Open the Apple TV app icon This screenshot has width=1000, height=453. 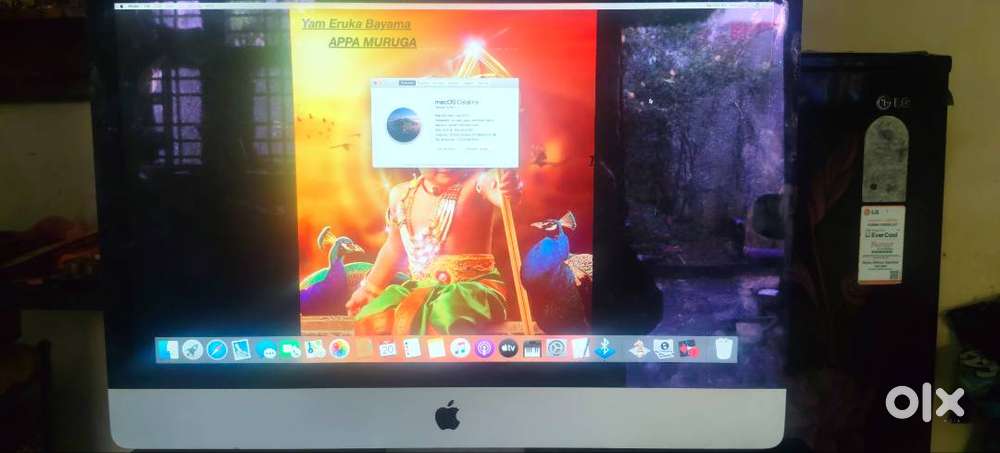(x=508, y=349)
